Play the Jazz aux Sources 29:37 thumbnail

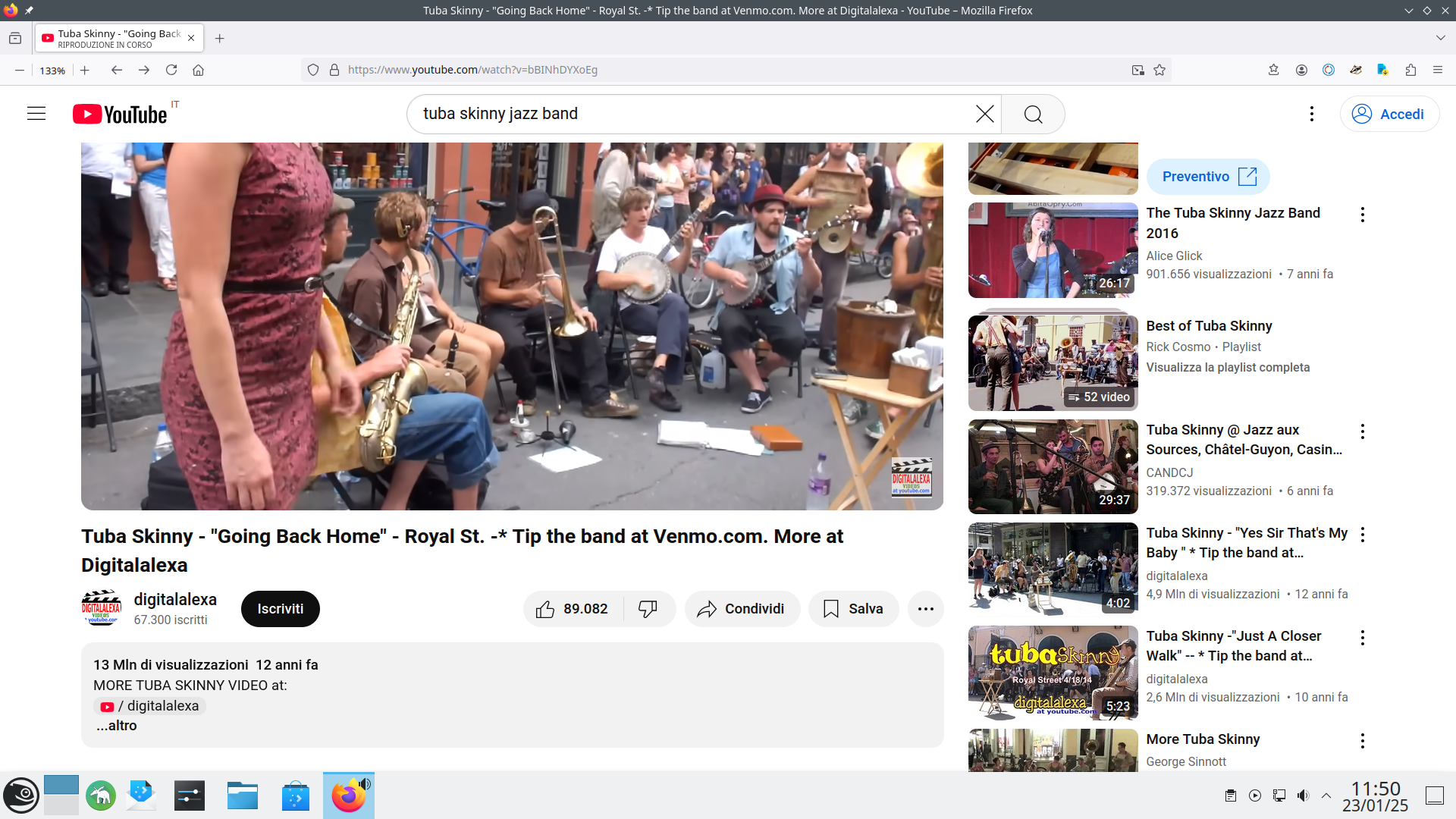[x=1053, y=466]
